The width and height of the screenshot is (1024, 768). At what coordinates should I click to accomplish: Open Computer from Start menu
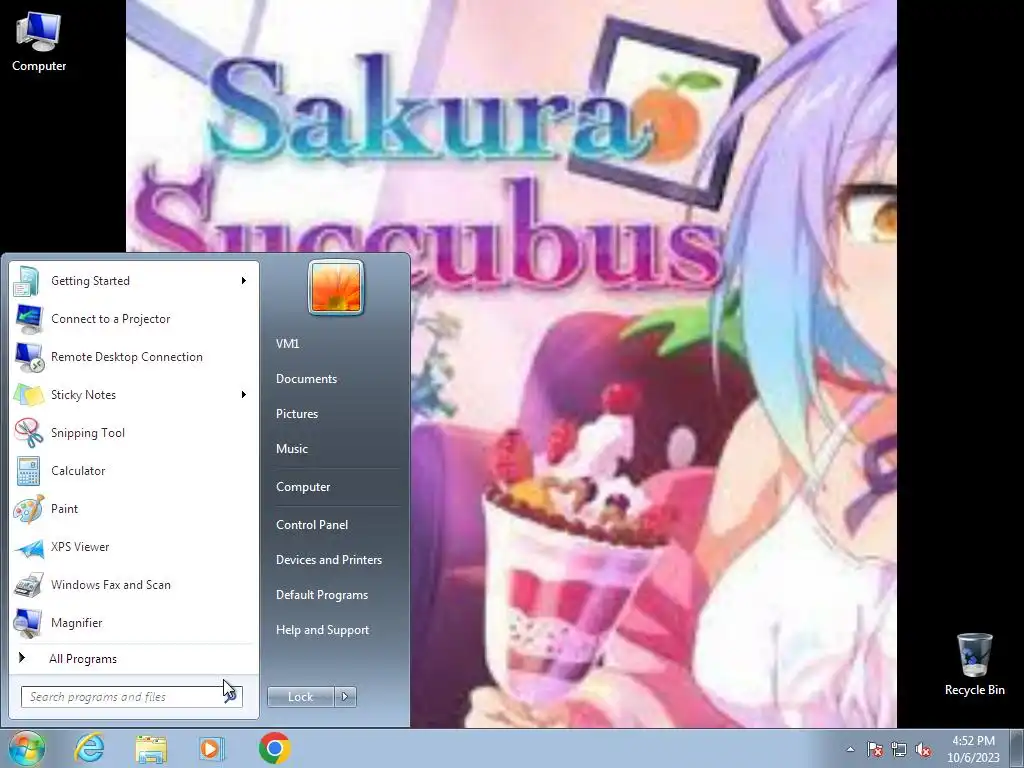[302, 487]
